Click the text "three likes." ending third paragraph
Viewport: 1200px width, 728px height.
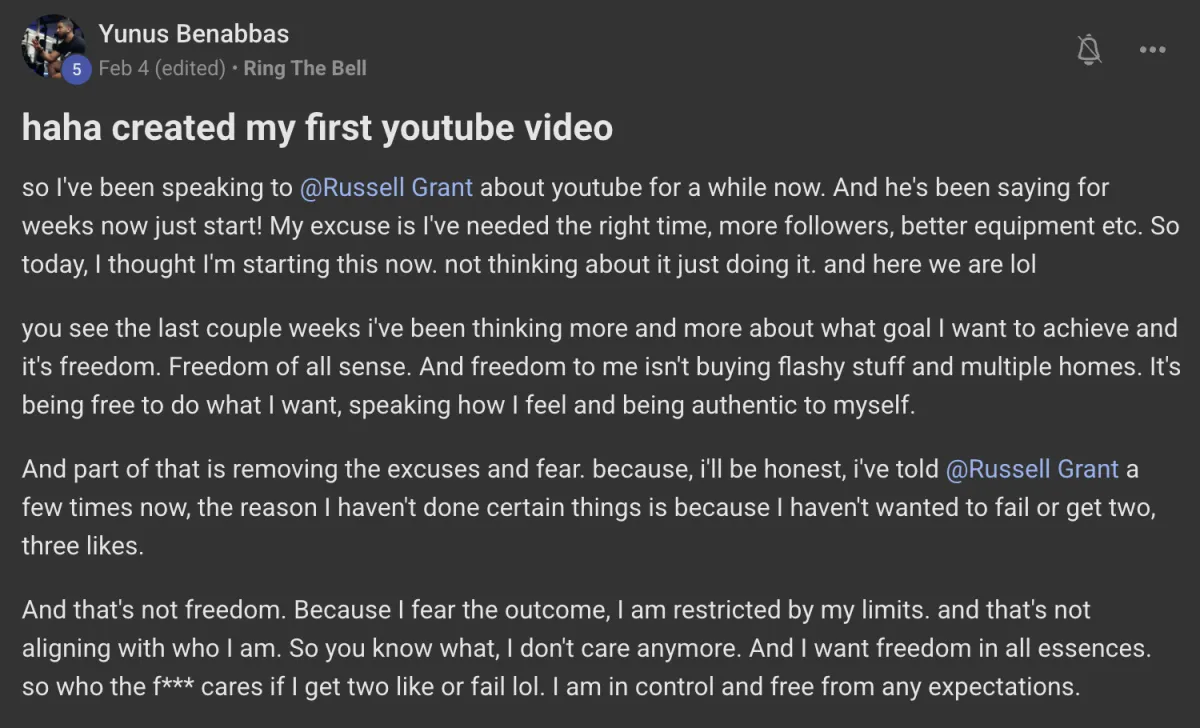click(82, 545)
